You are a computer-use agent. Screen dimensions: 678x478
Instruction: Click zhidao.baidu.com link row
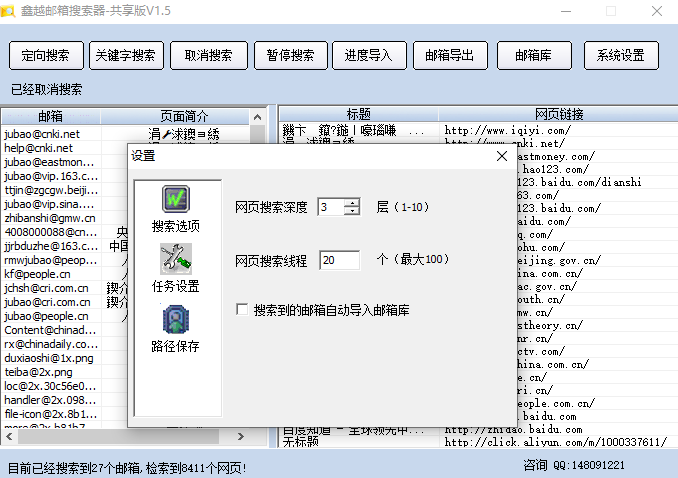(513, 430)
